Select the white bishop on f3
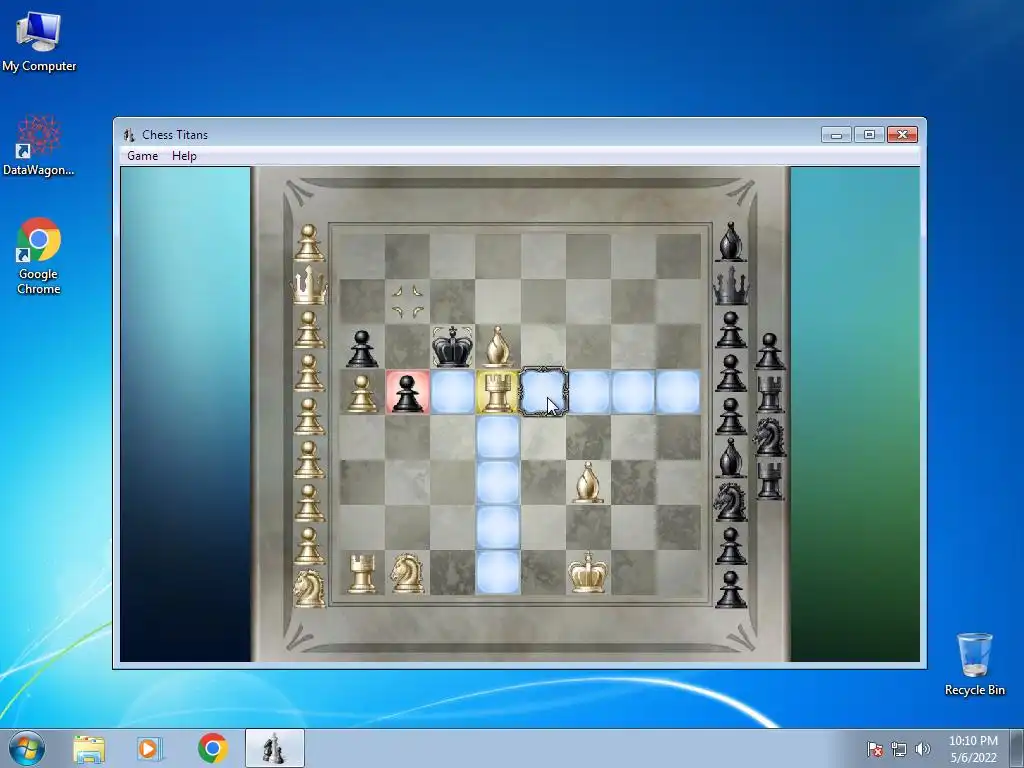1024x768 pixels. pos(588,482)
